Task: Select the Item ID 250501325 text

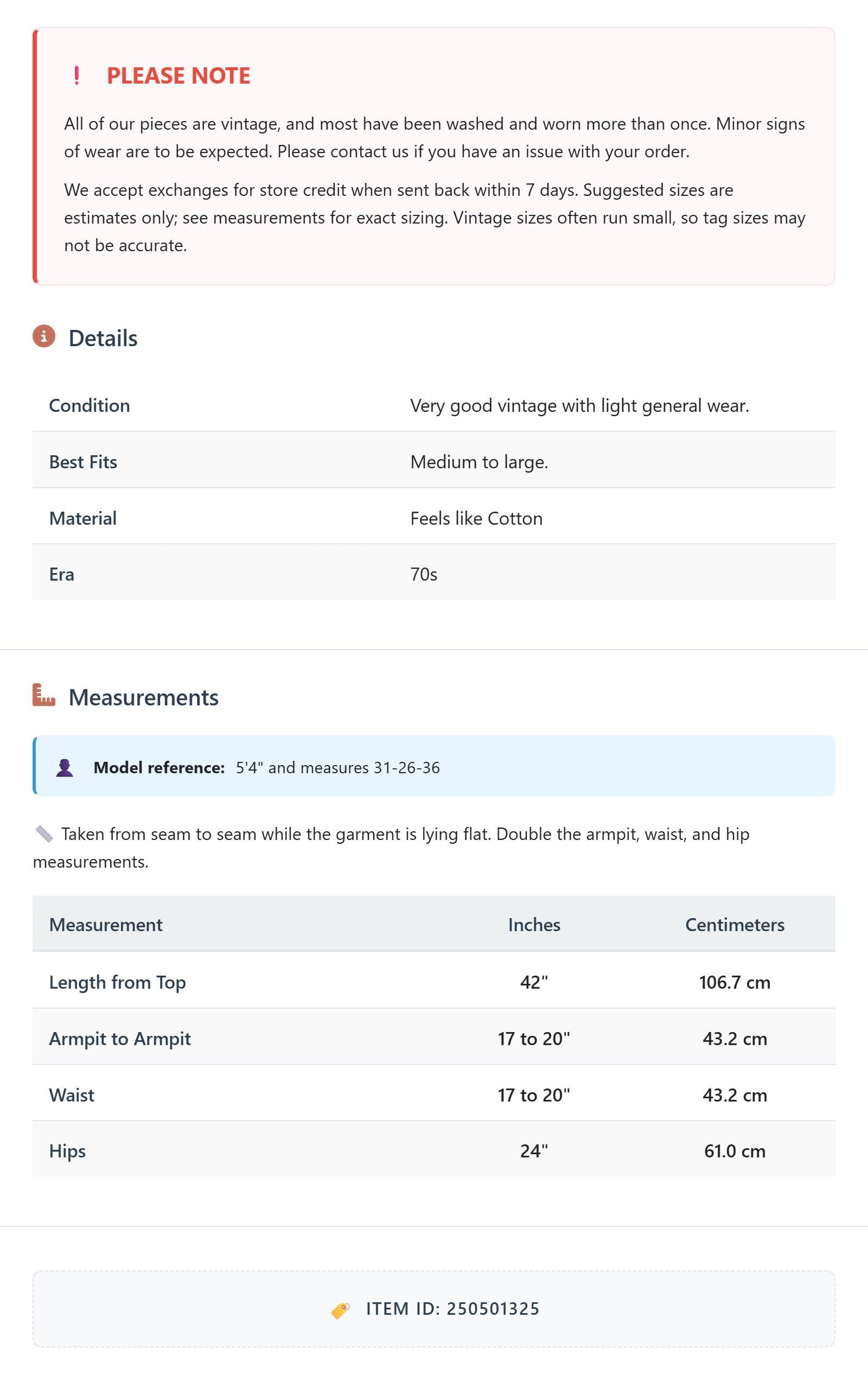Action: coord(453,1309)
